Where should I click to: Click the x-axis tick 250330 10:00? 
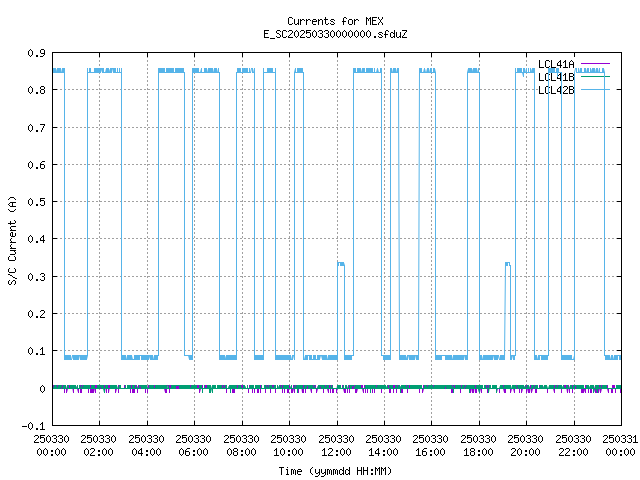[289, 446]
